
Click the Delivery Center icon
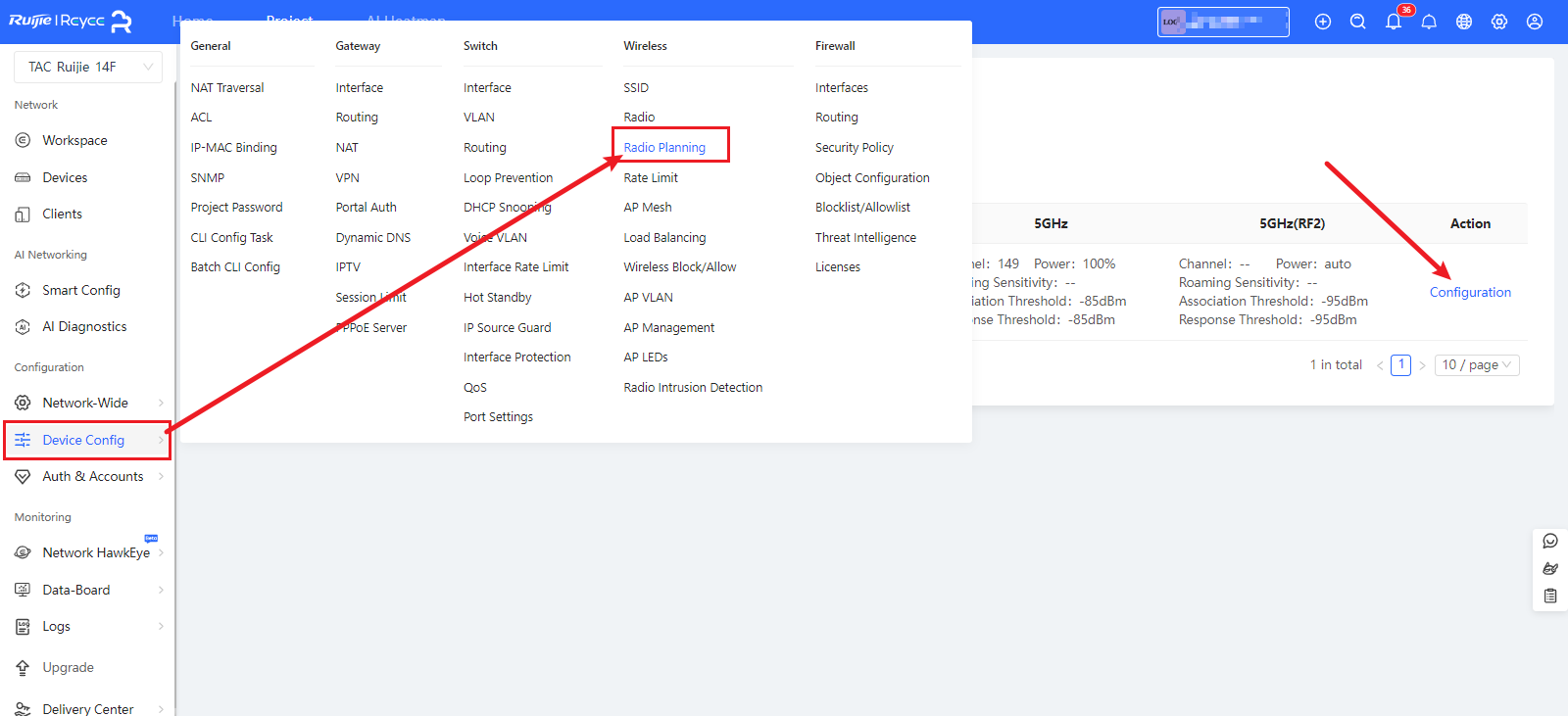pyautogui.click(x=23, y=708)
